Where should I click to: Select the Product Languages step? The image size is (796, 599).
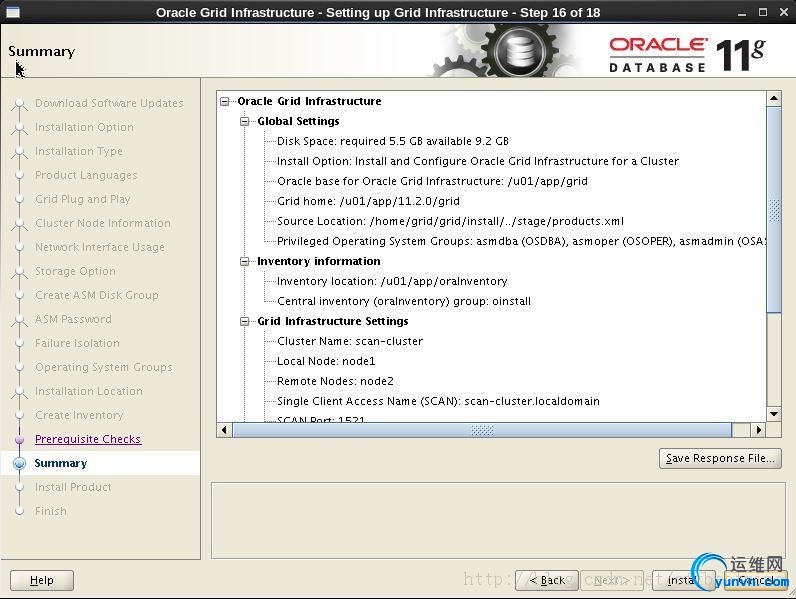point(86,175)
